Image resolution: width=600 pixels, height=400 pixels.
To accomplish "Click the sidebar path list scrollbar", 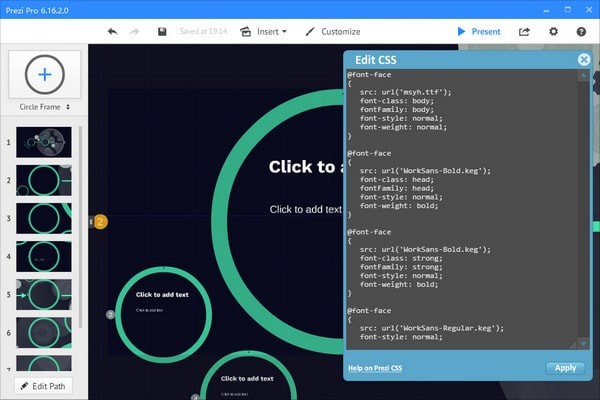I will coord(80,227).
